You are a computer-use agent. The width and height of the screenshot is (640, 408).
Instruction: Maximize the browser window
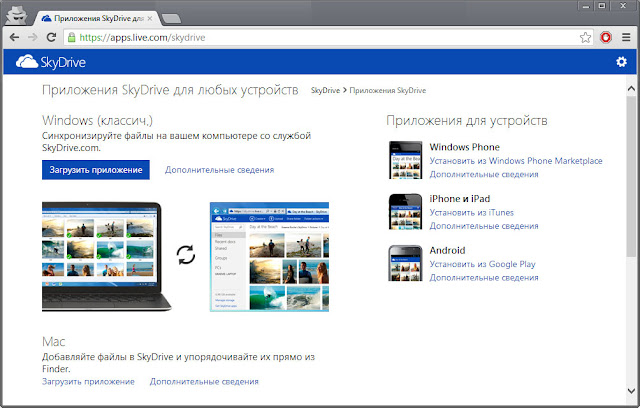[x=602, y=6]
